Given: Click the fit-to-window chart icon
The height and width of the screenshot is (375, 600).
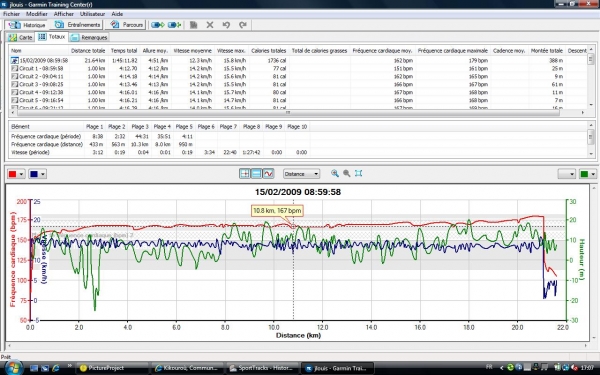Looking at the screenshot, I should click(359, 173).
